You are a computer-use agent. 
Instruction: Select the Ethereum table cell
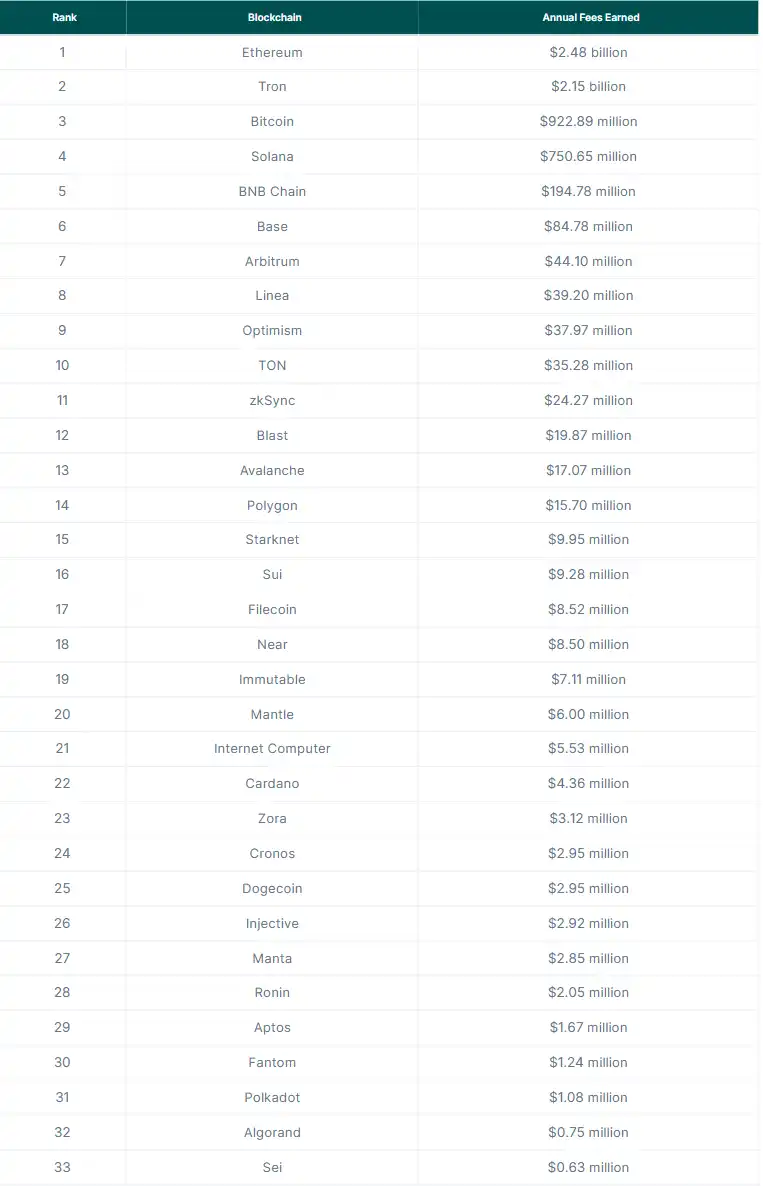[272, 52]
